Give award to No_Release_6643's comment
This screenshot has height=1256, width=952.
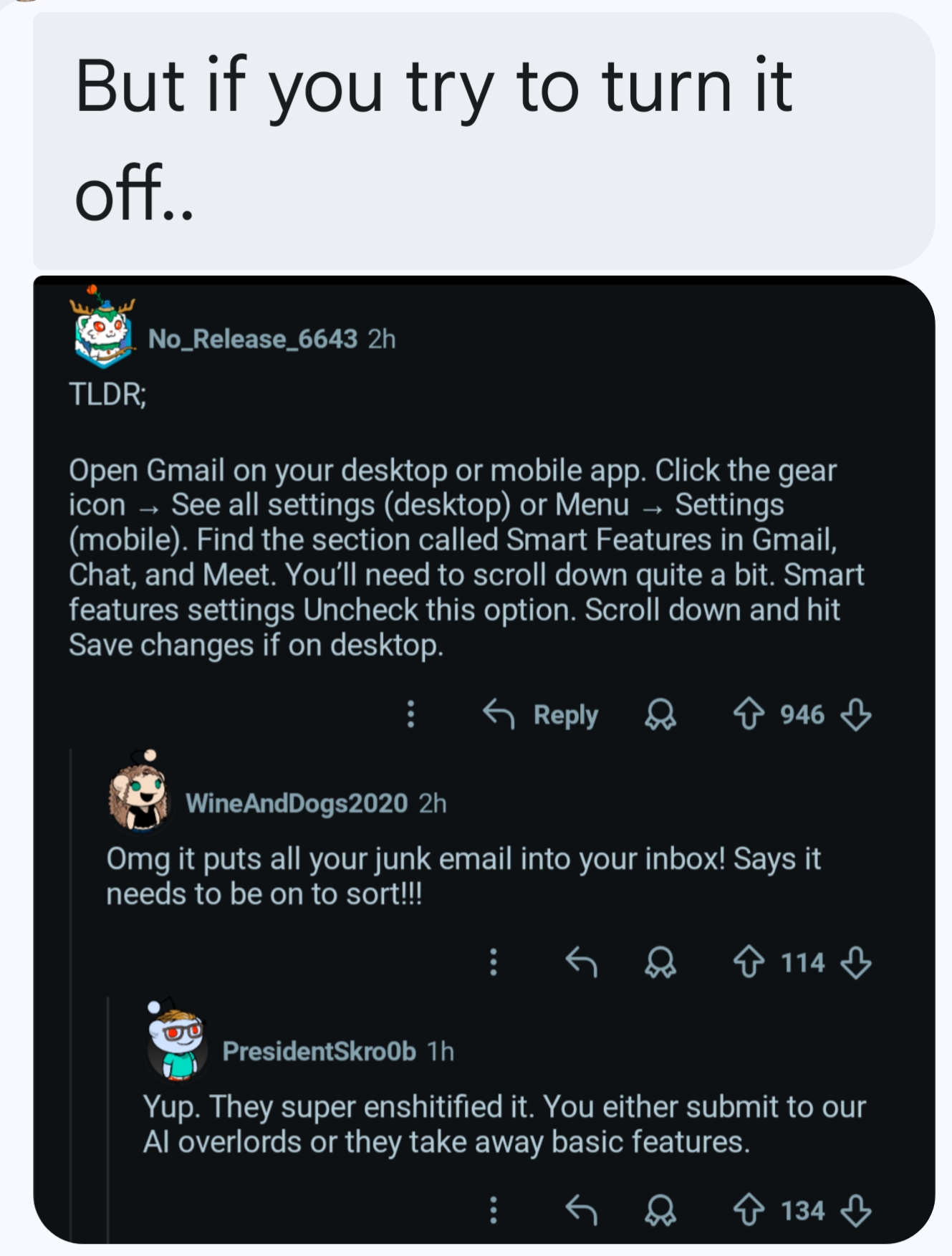pyautogui.click(x=660, y=714)
